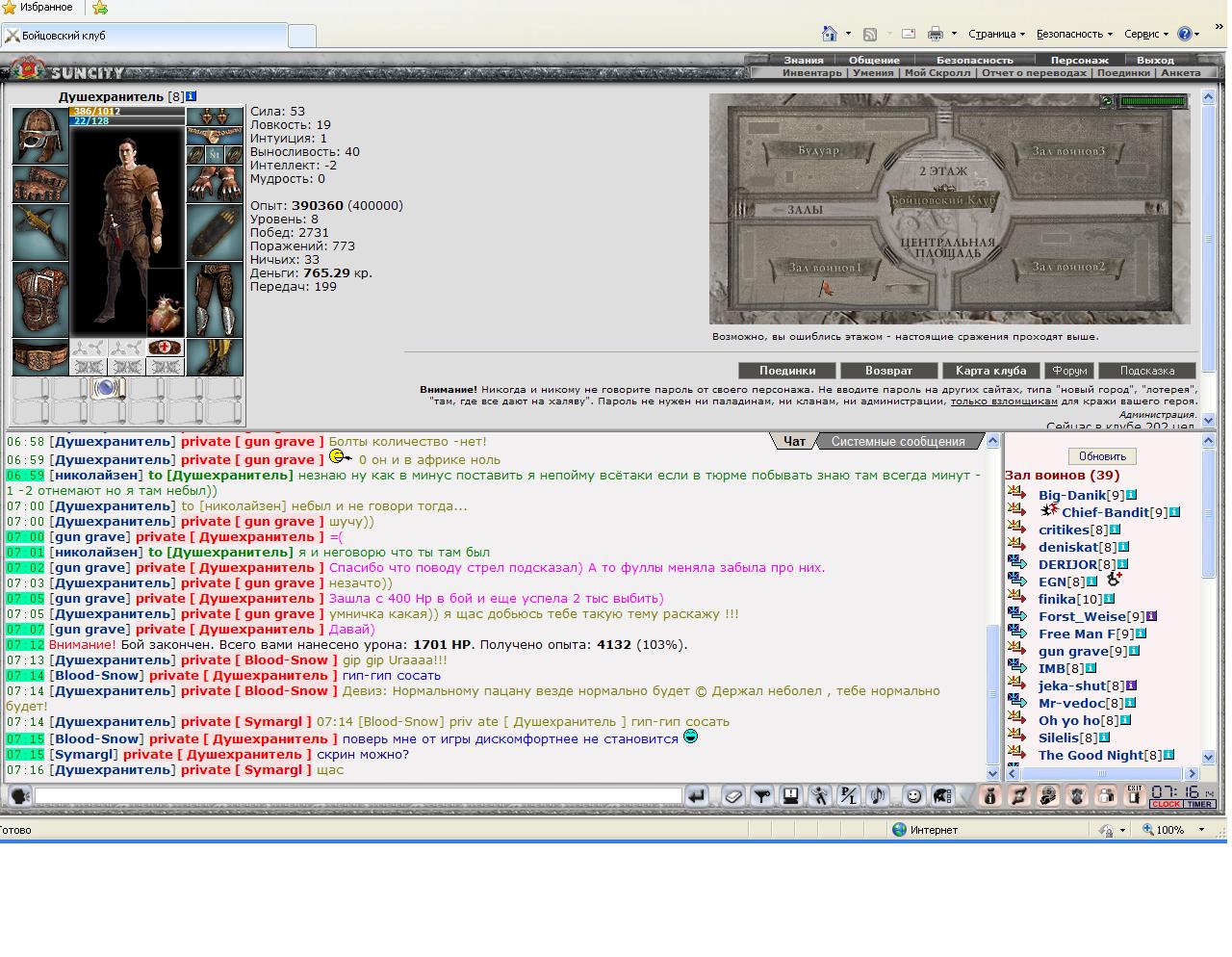Click the helmet equipment slot
1232x957 pixels.
(x=39, y=136)
